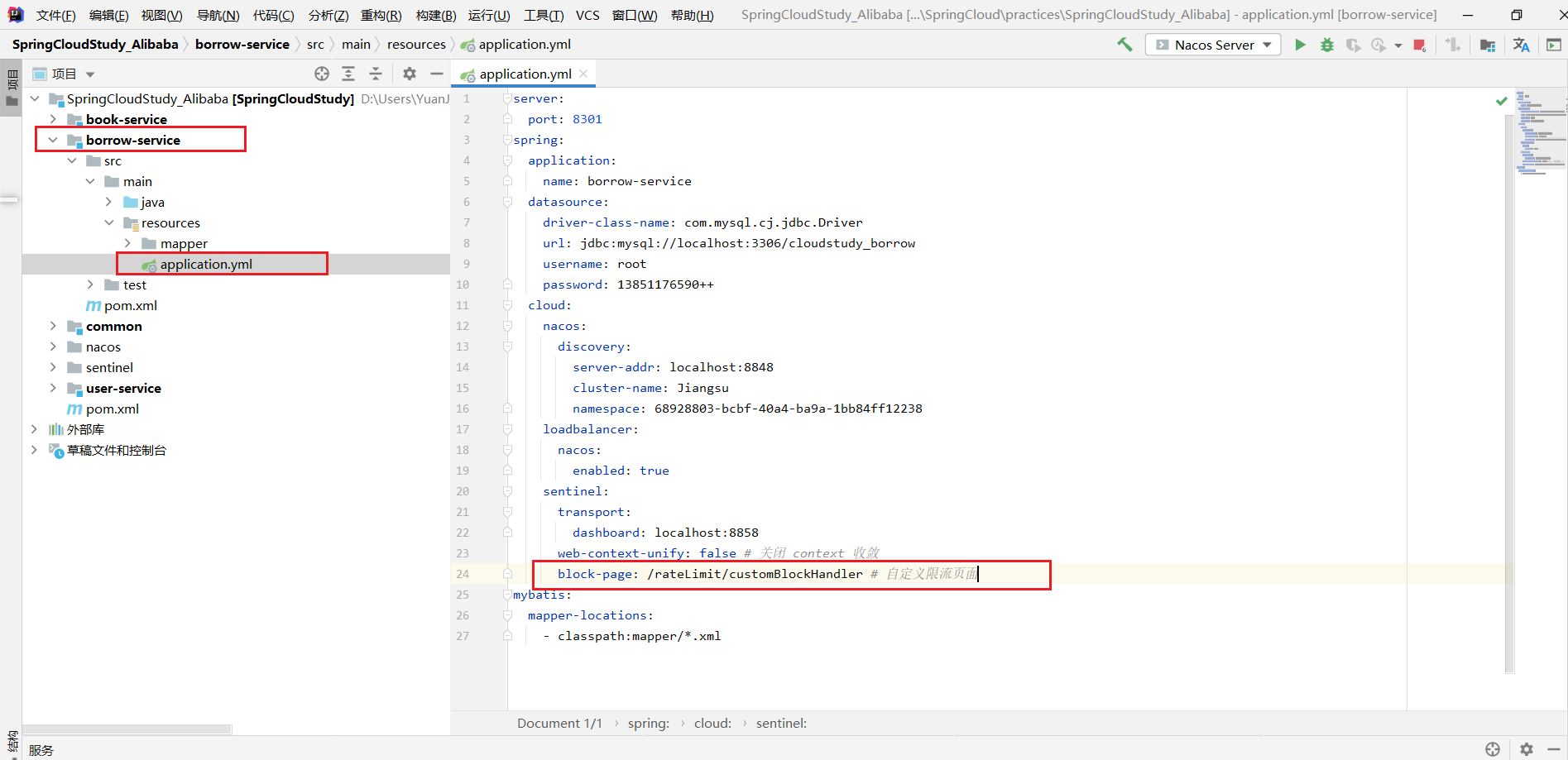Click the editor vertical scrollbar
Image resolution: width=1568 pixels, height=760 pixels.
click(1509, 393)
